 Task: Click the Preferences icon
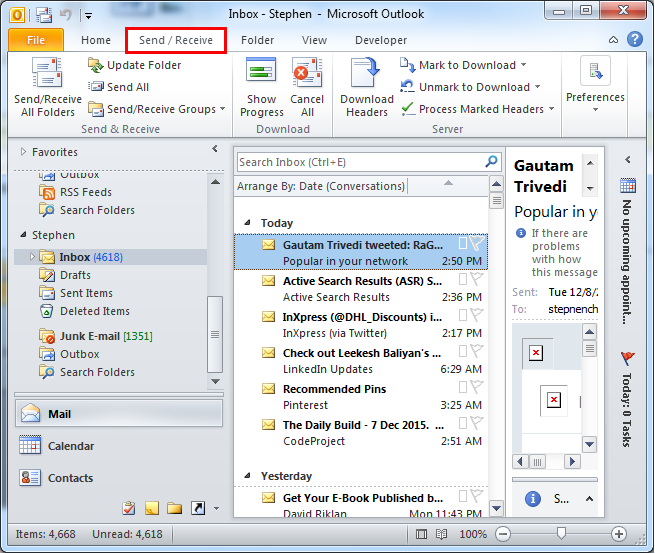pyautogui.click(x=595, y=70)
